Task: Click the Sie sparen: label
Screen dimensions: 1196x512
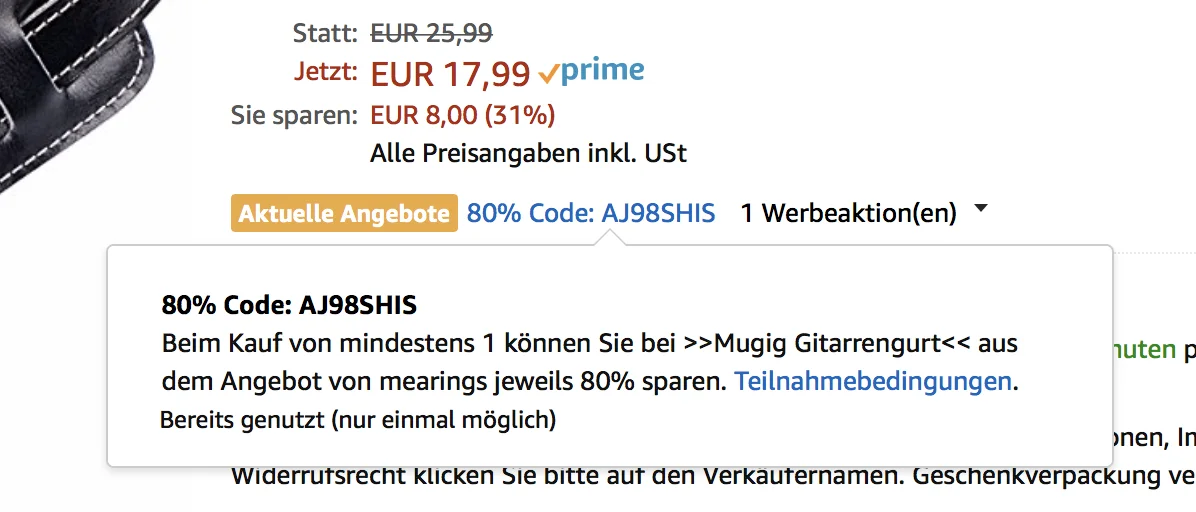Action: 294,115
